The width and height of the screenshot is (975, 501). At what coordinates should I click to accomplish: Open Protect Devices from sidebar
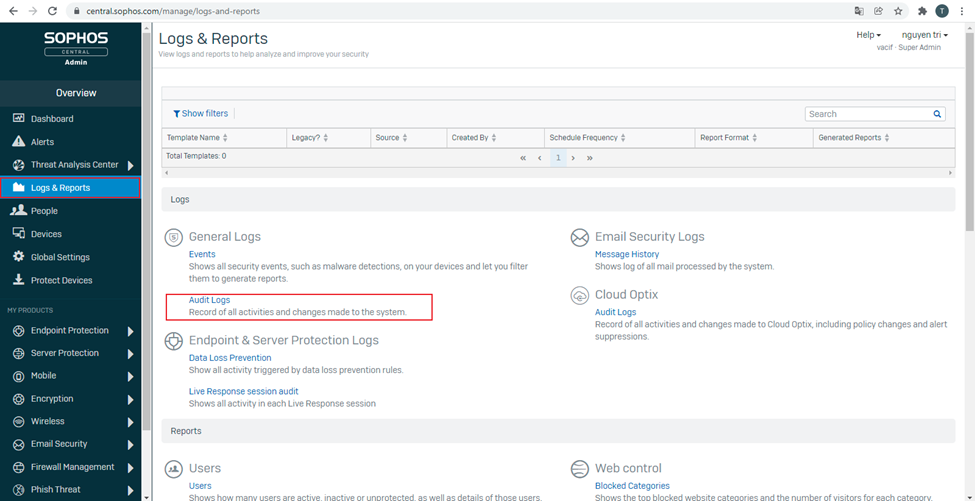pyautogui.click(x=62, y=280)
